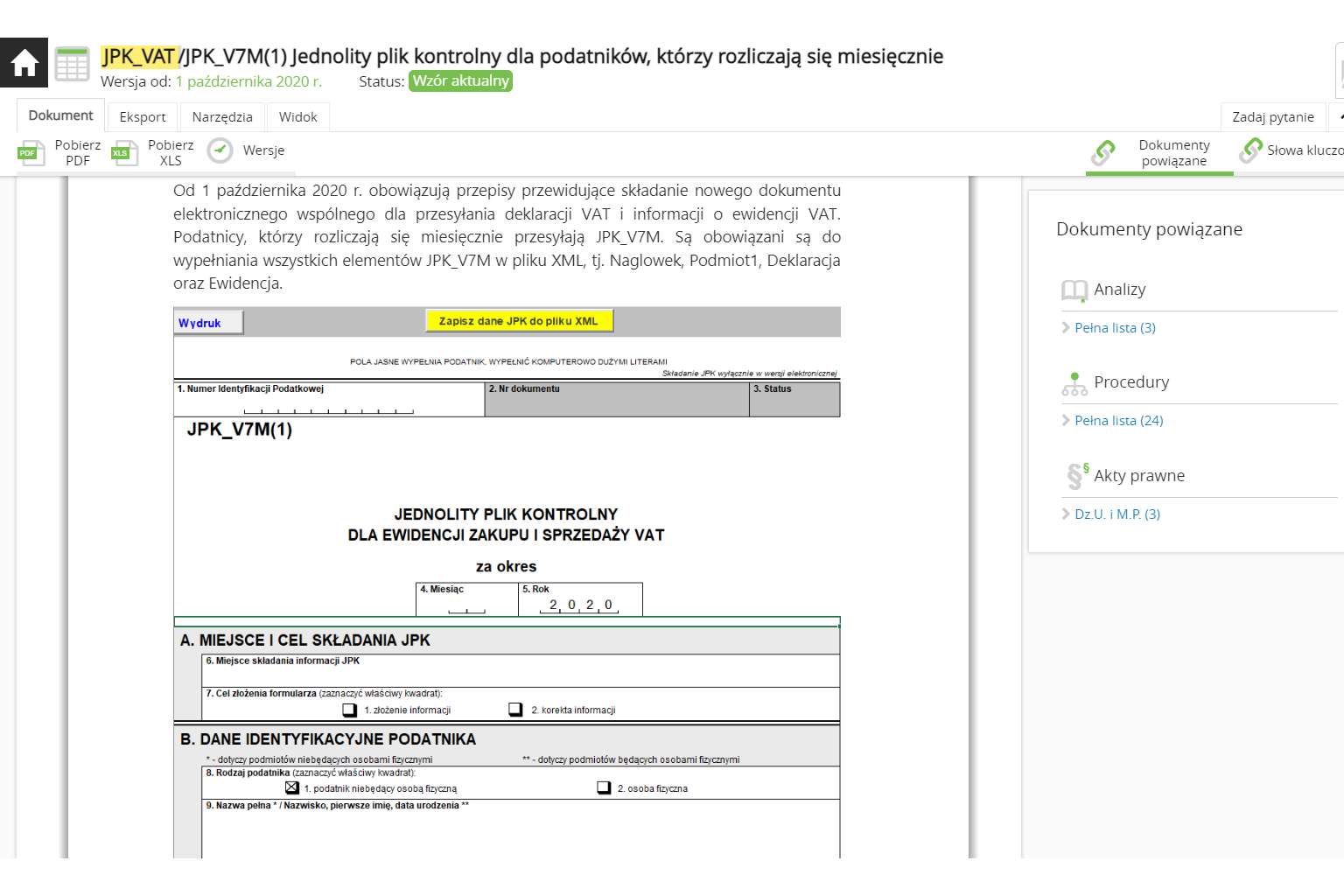Open Słowa kluczowe link icon
Screen dimensions: 1344x896
pos(1251,150)
